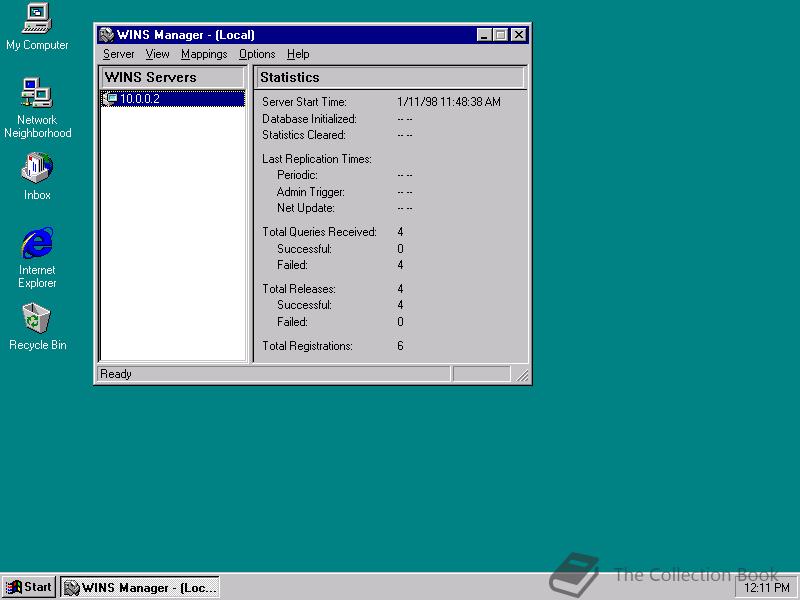Viewport: 800px width, 600px height.
Task: Click the WINS Manager taskbar button
Action: 140,587
